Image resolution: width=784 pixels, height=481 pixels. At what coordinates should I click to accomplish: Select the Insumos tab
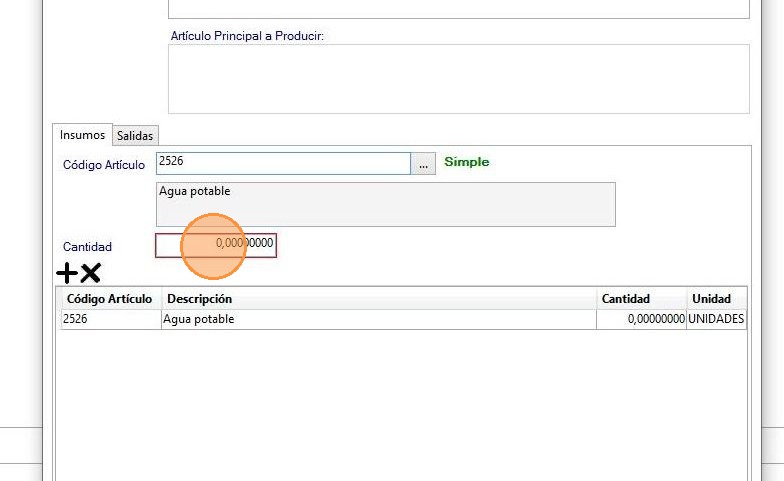point(82,134)
